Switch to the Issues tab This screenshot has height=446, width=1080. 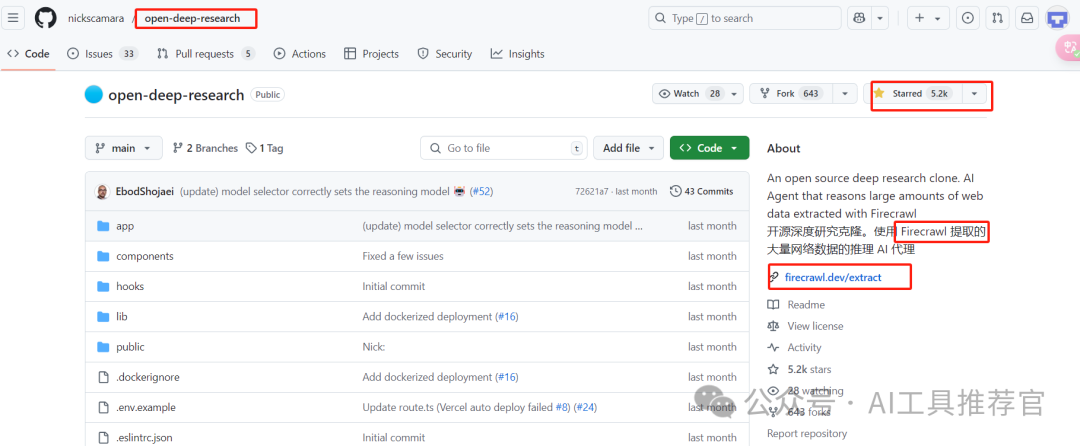coord(102,54)
